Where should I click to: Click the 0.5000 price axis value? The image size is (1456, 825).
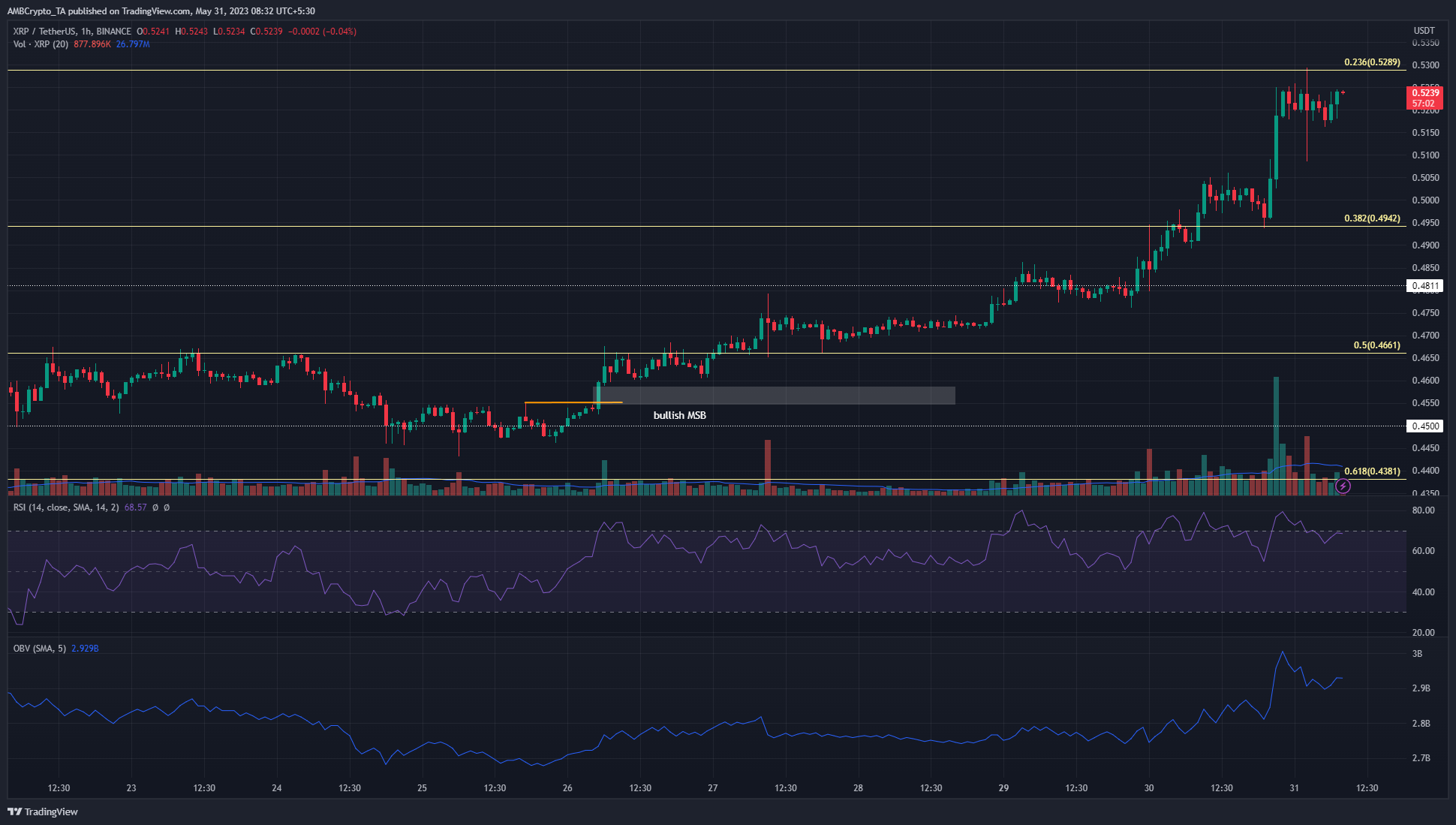(1425, 200)
